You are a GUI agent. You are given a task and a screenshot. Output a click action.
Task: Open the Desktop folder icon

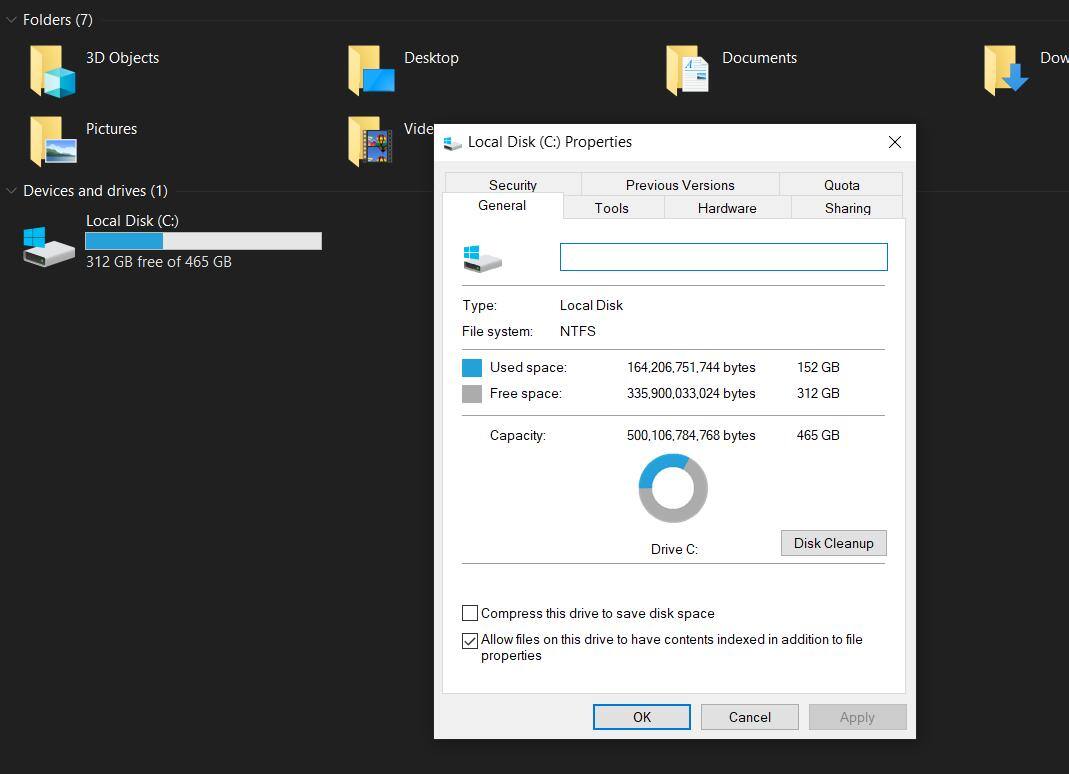pos(371,71)
